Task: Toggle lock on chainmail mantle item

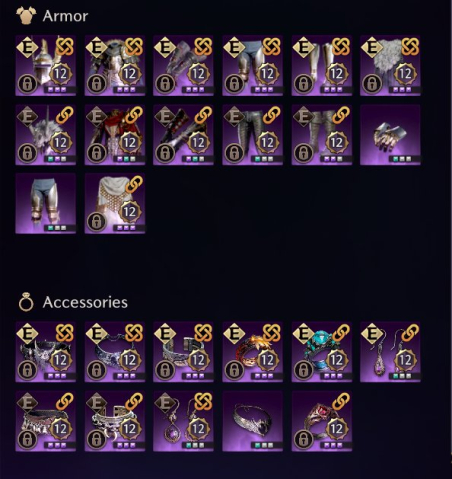Action: (x=96, y=221)
